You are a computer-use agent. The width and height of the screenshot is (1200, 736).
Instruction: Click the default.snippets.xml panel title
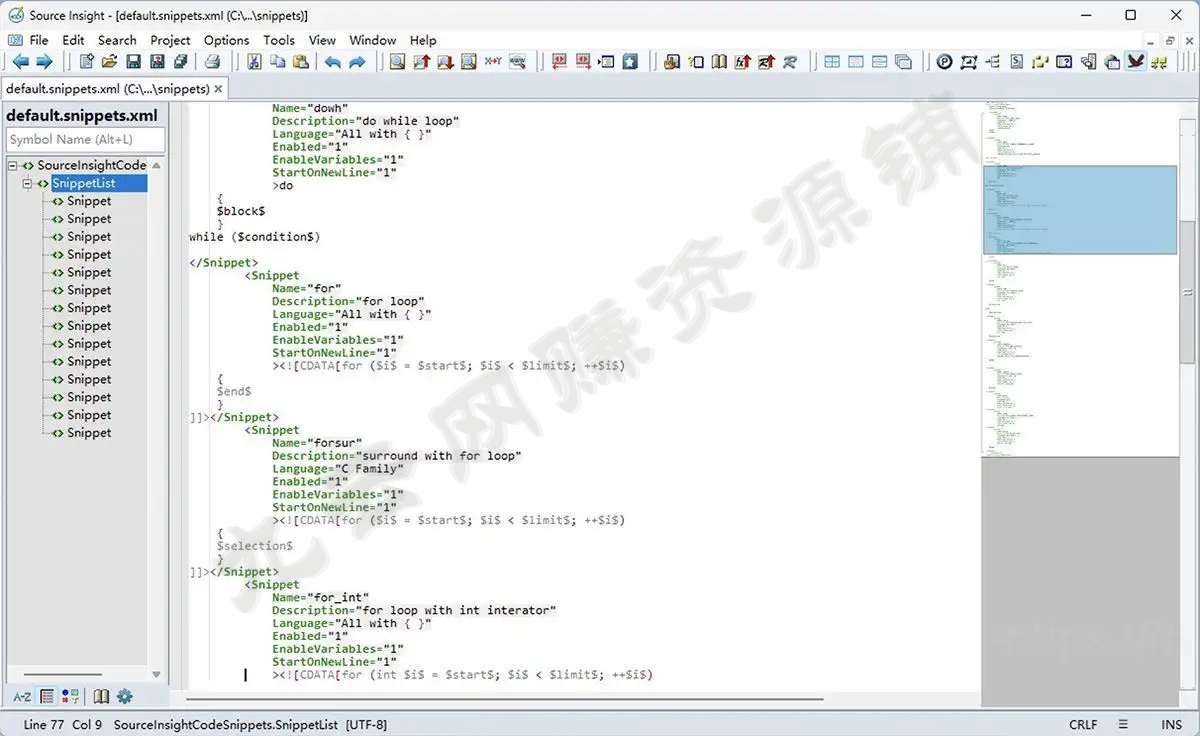83,115
